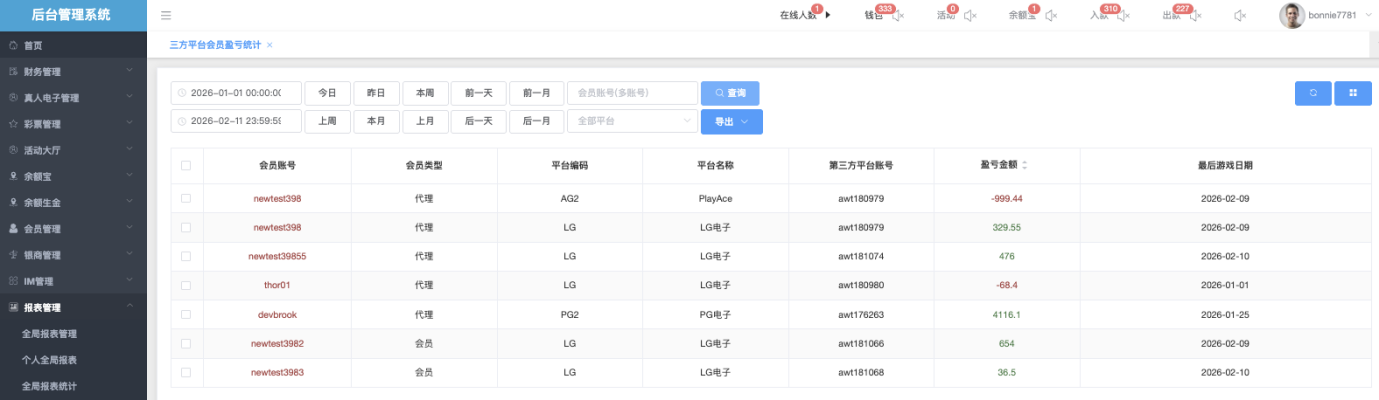Image resolution: width=1379 pixels, height=400 pixels.
Task: Open the grid column settings button
Action: (x=1352, y=93)
